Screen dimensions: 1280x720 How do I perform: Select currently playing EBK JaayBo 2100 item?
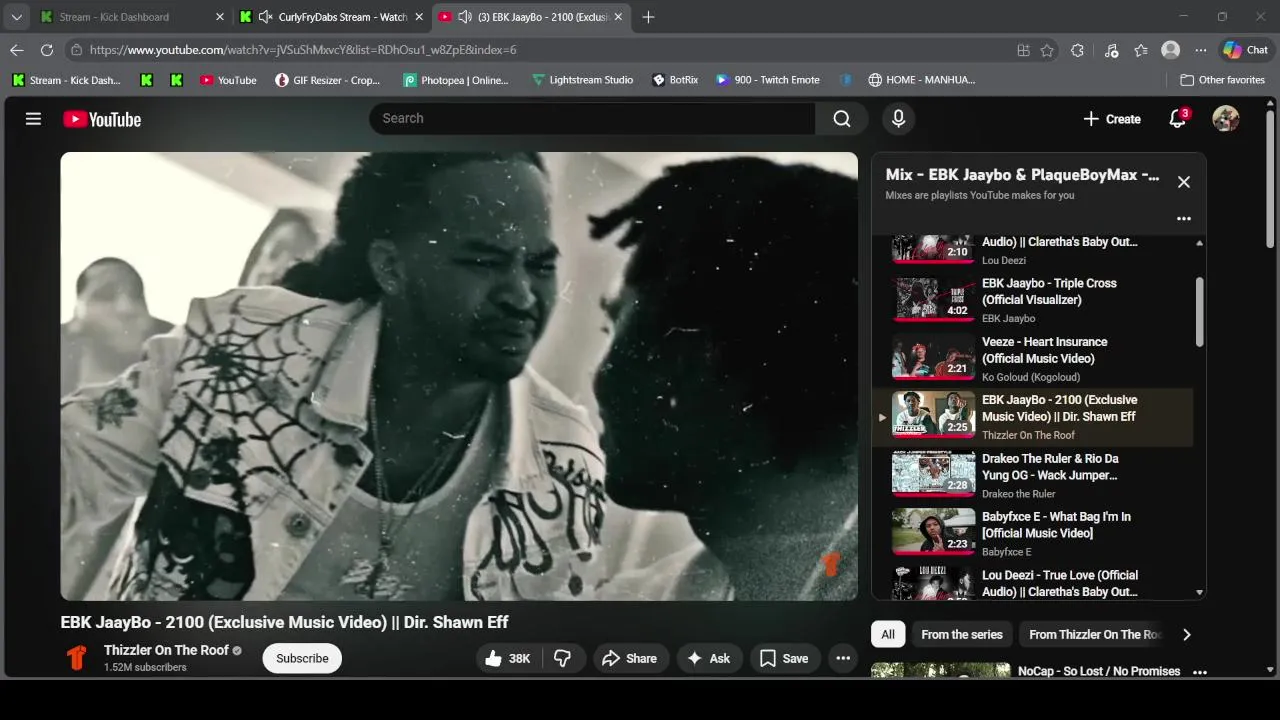pyautogui.click(x=1032, y=417)
